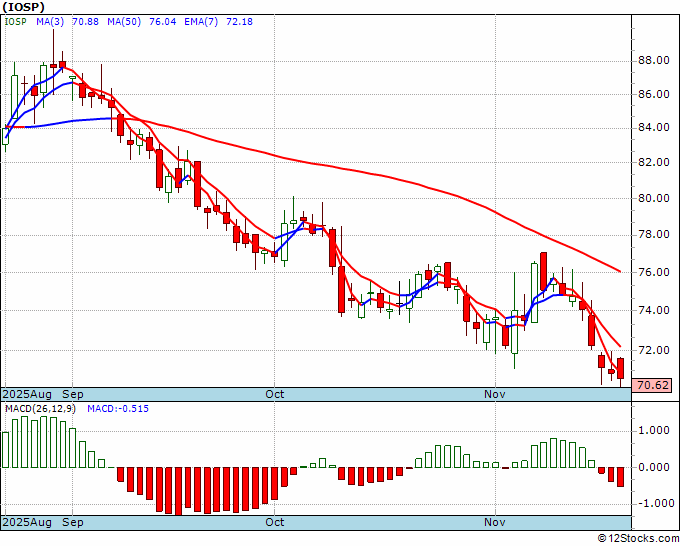
Task: Click the 80.00 price axis label
Action: point(654,199)
